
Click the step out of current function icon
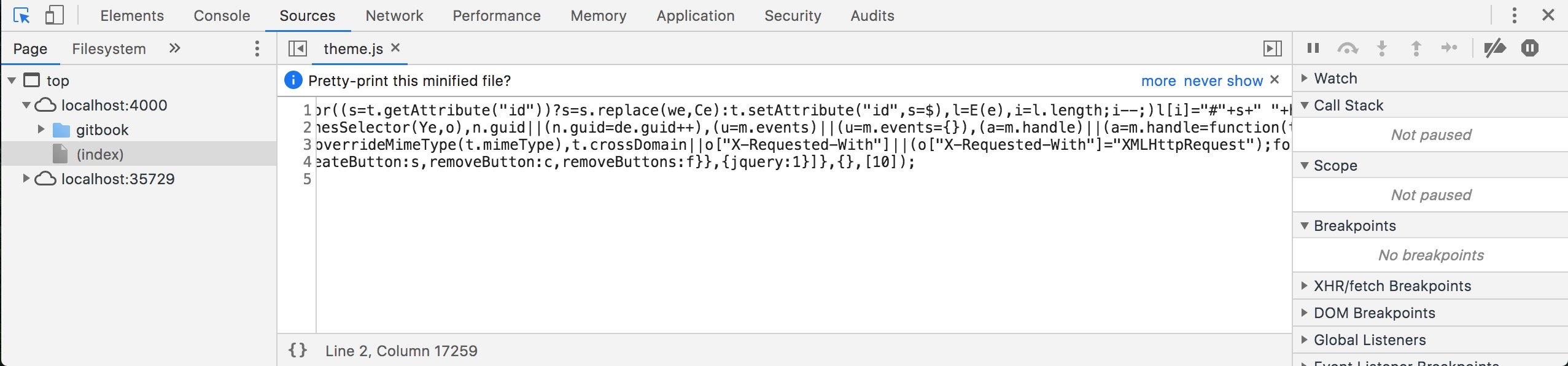click(1415, 47)
